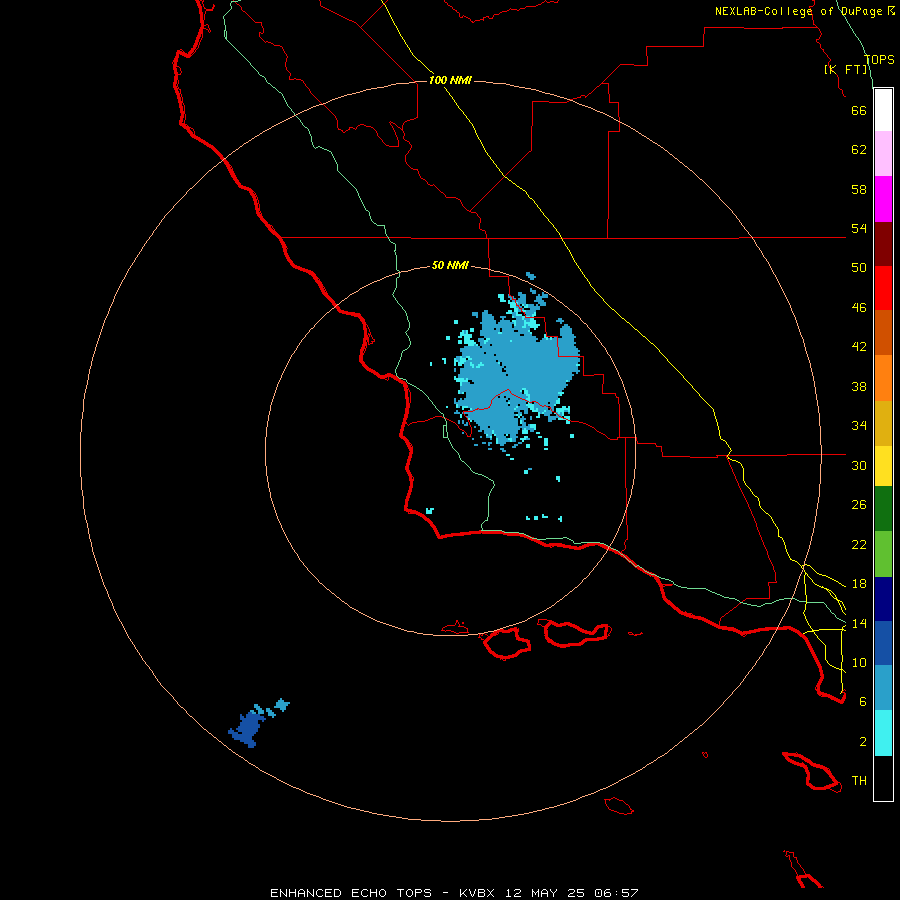
Task: Click the magenta legend swatch
Action: 883,199
